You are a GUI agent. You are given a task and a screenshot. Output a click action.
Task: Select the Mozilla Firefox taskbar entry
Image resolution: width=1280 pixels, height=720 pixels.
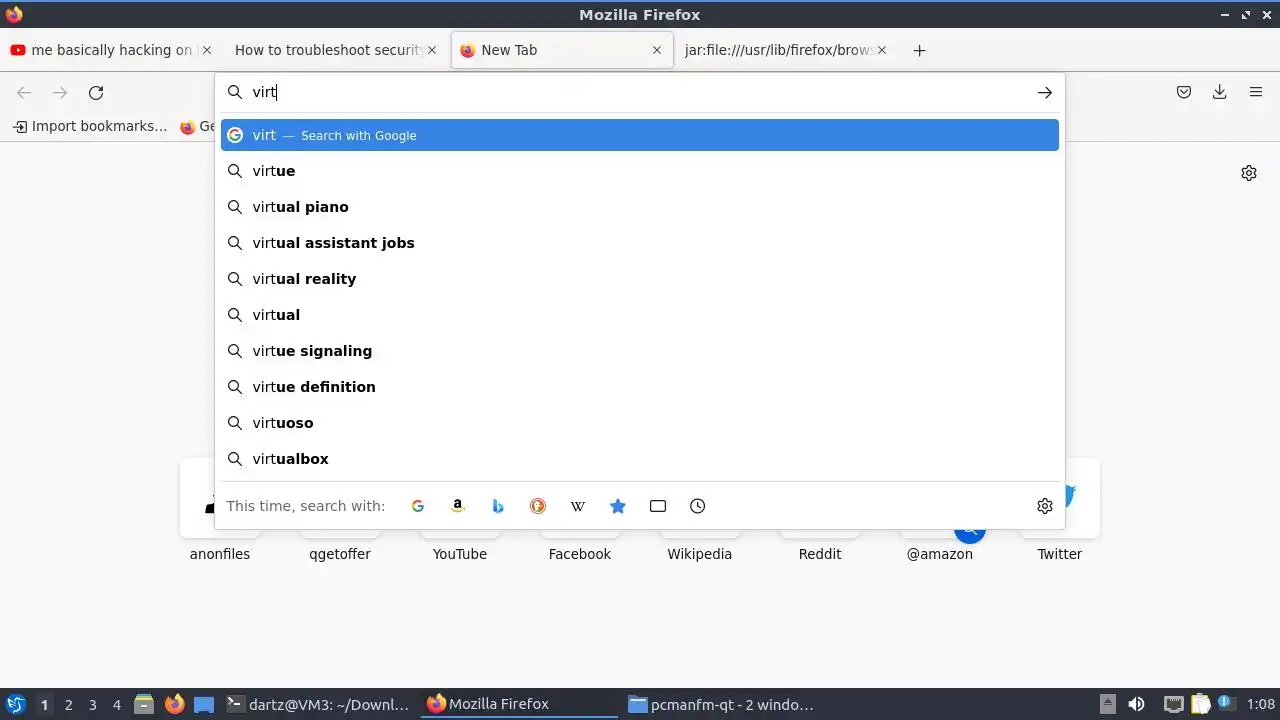(519, 704)
